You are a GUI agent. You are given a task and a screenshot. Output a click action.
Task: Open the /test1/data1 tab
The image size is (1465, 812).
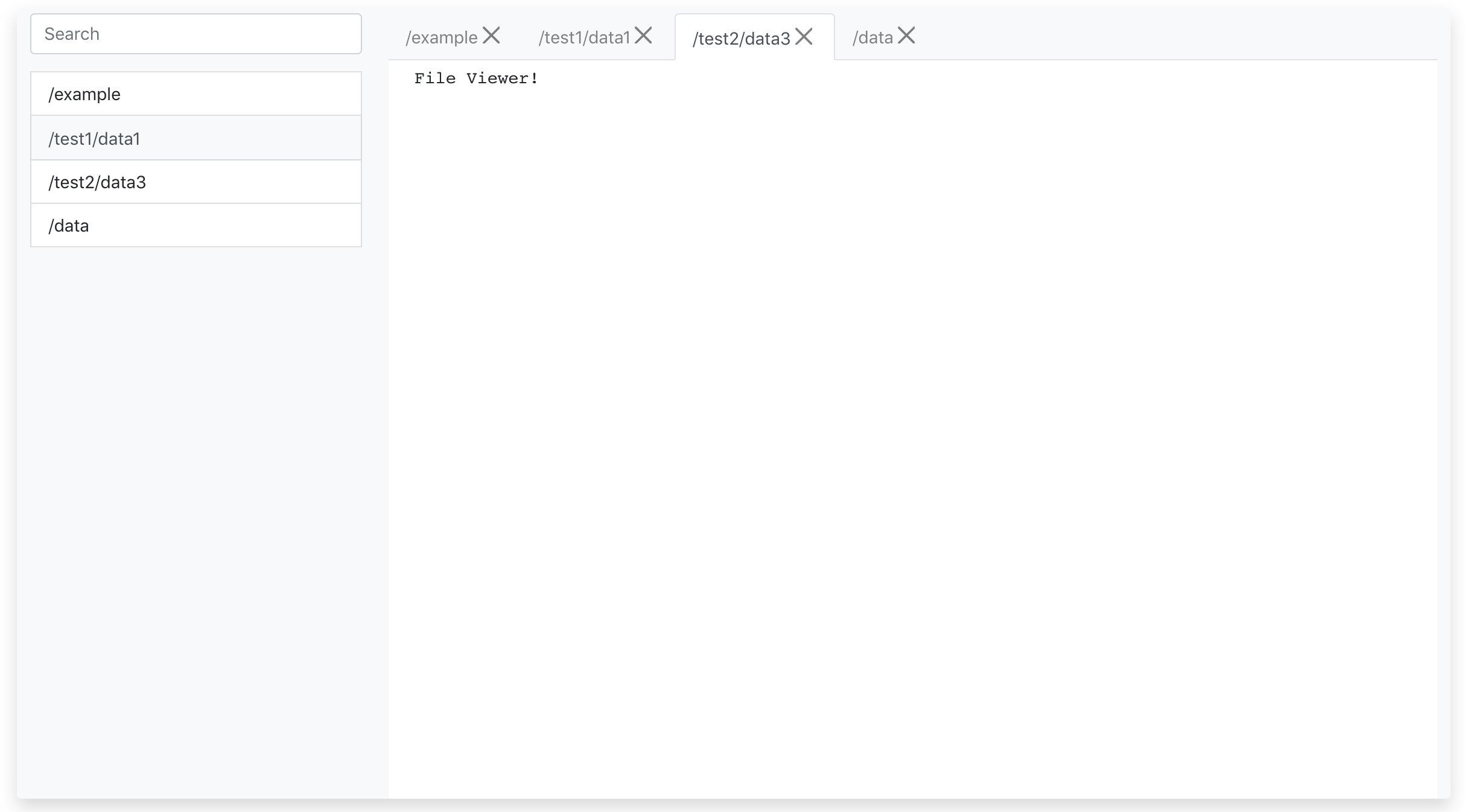tap(584, 37)
